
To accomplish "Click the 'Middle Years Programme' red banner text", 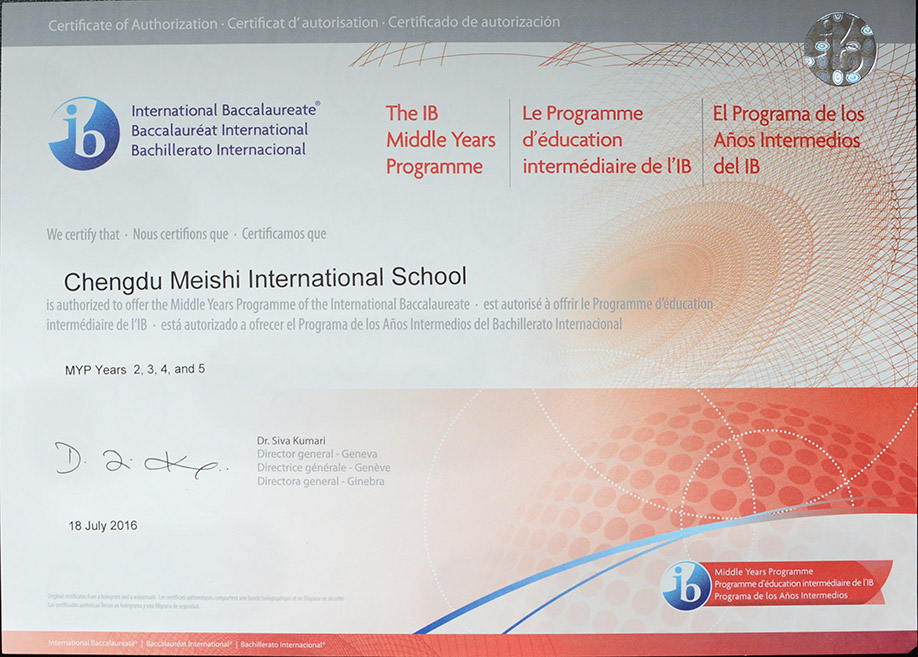I will [763, 571].
